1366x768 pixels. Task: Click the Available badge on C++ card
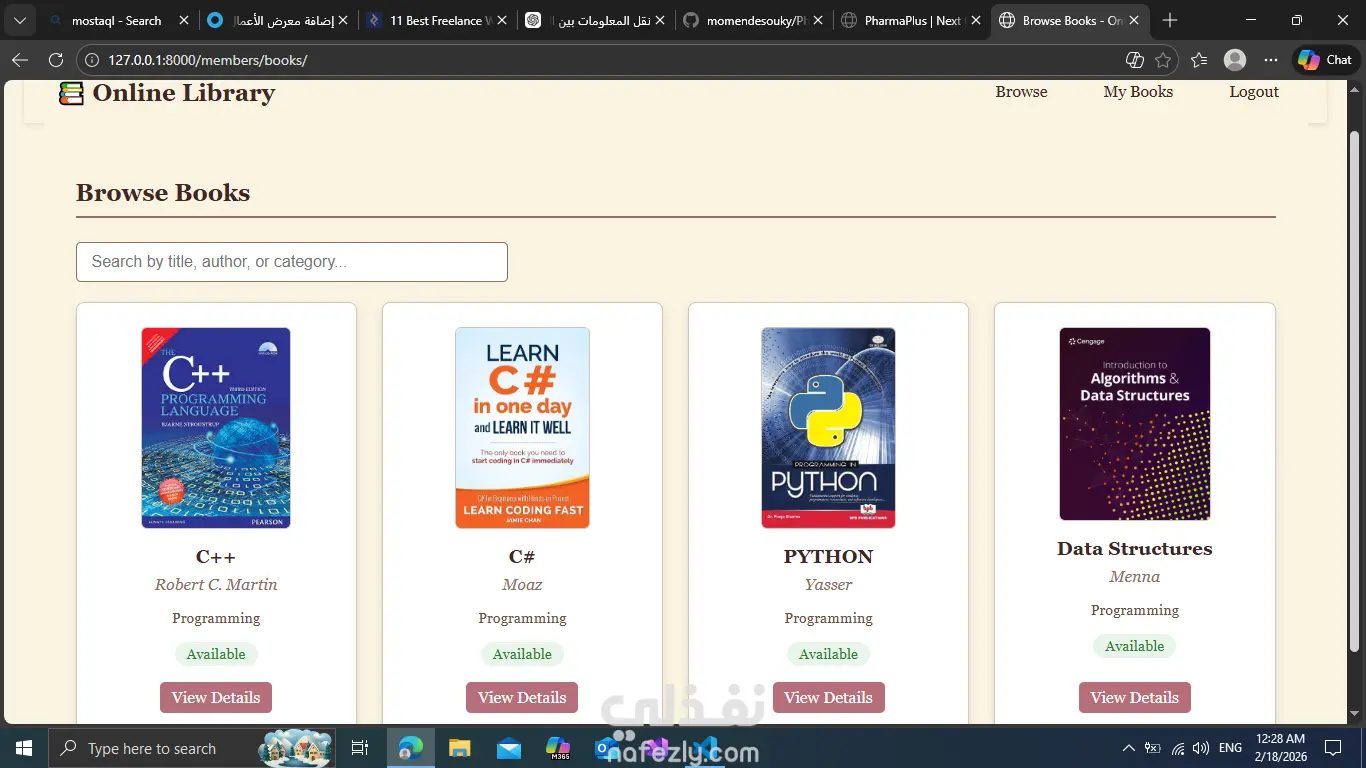(x=216, y=654)
